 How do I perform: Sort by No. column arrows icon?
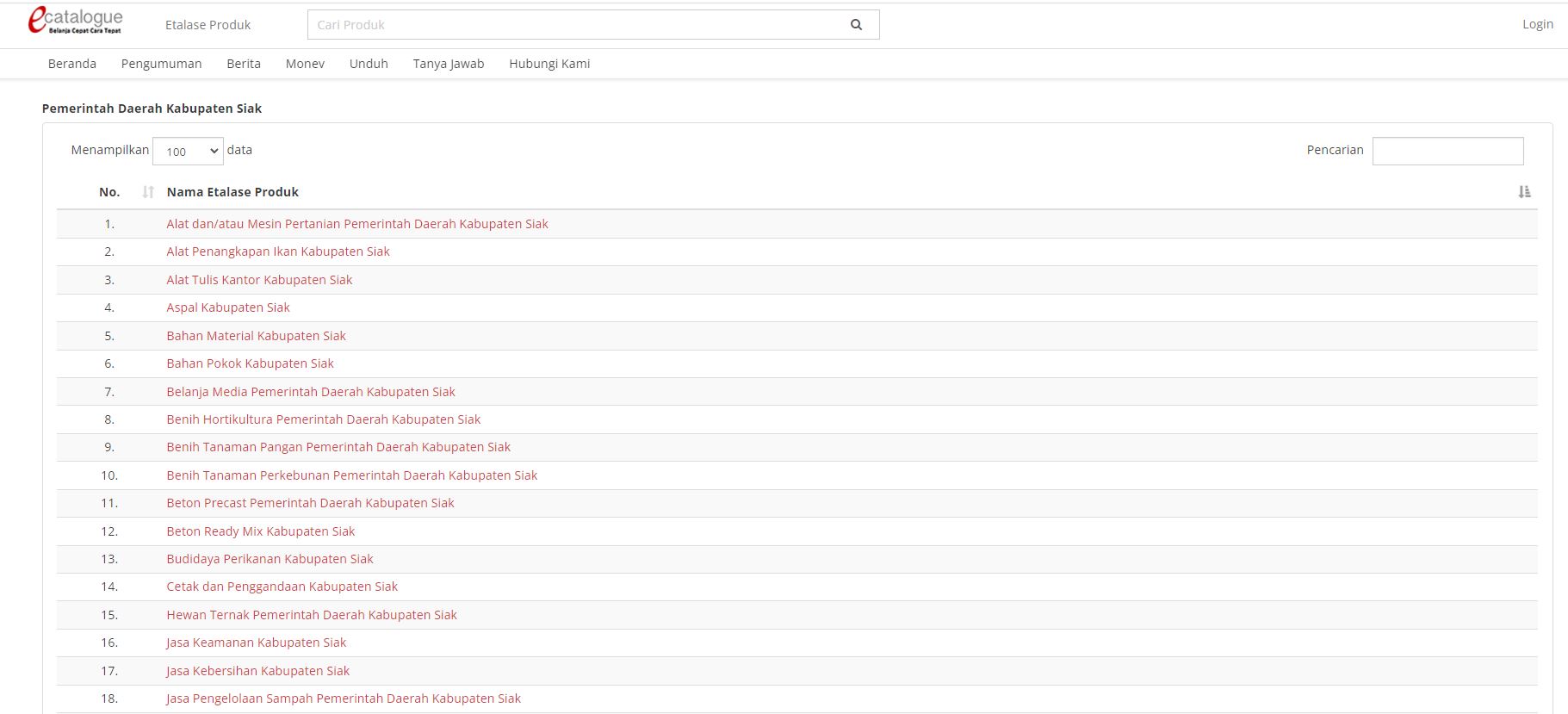(148, 192)
